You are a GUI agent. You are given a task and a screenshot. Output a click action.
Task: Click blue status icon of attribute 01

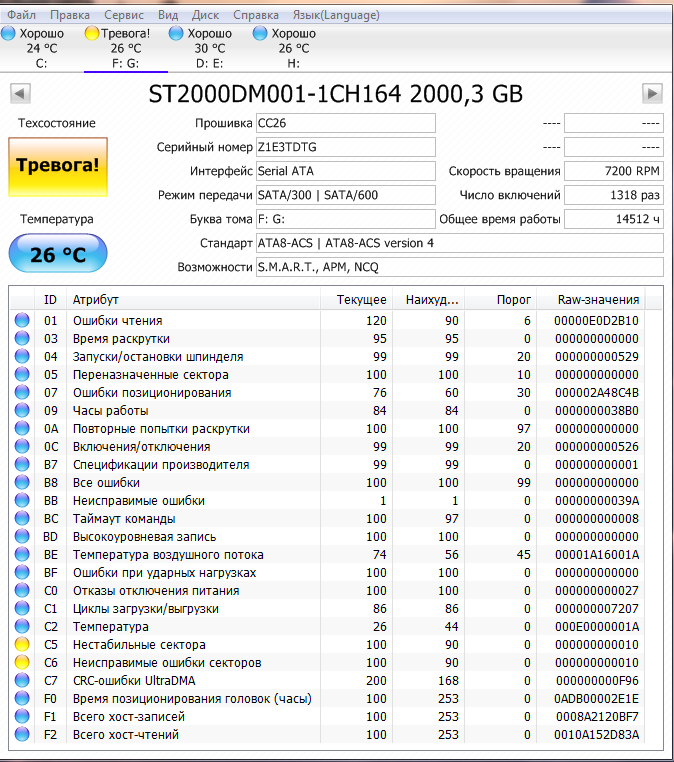pos(22,320)
